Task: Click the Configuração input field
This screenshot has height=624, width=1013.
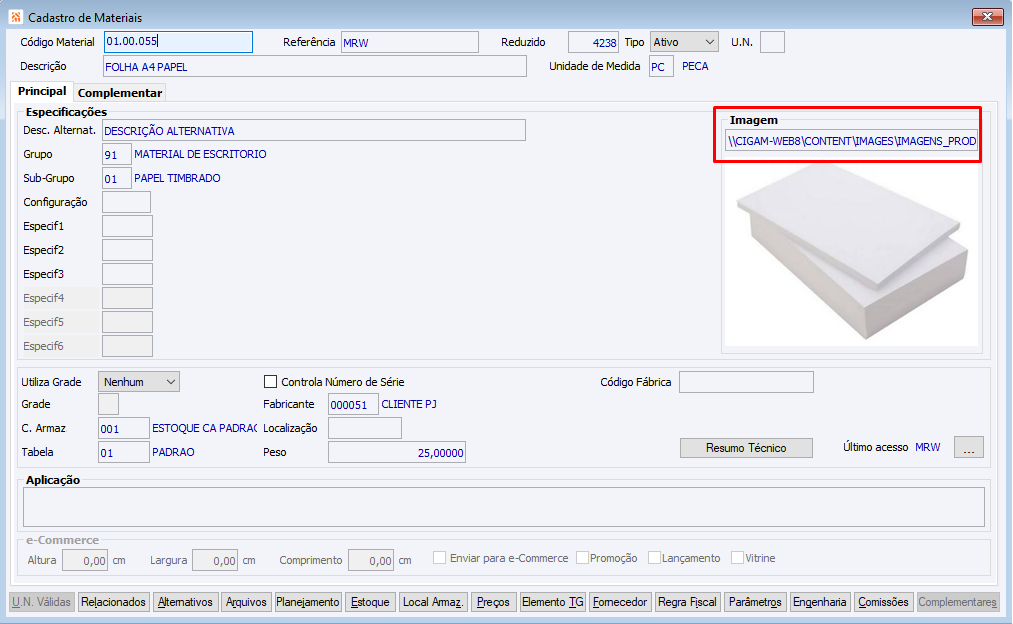Action: (x=126, y=202)
